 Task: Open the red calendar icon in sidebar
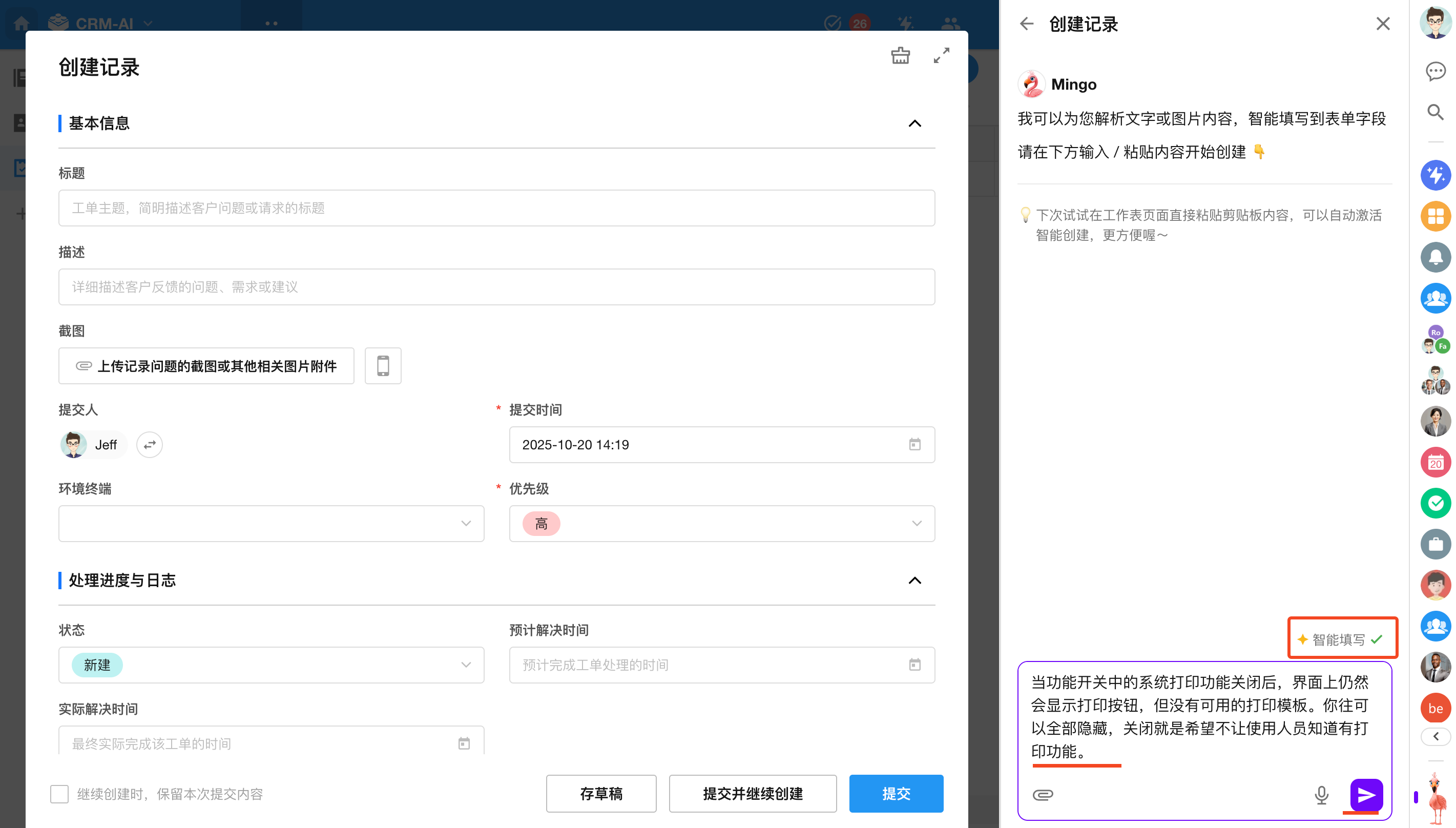[1435, 462]
